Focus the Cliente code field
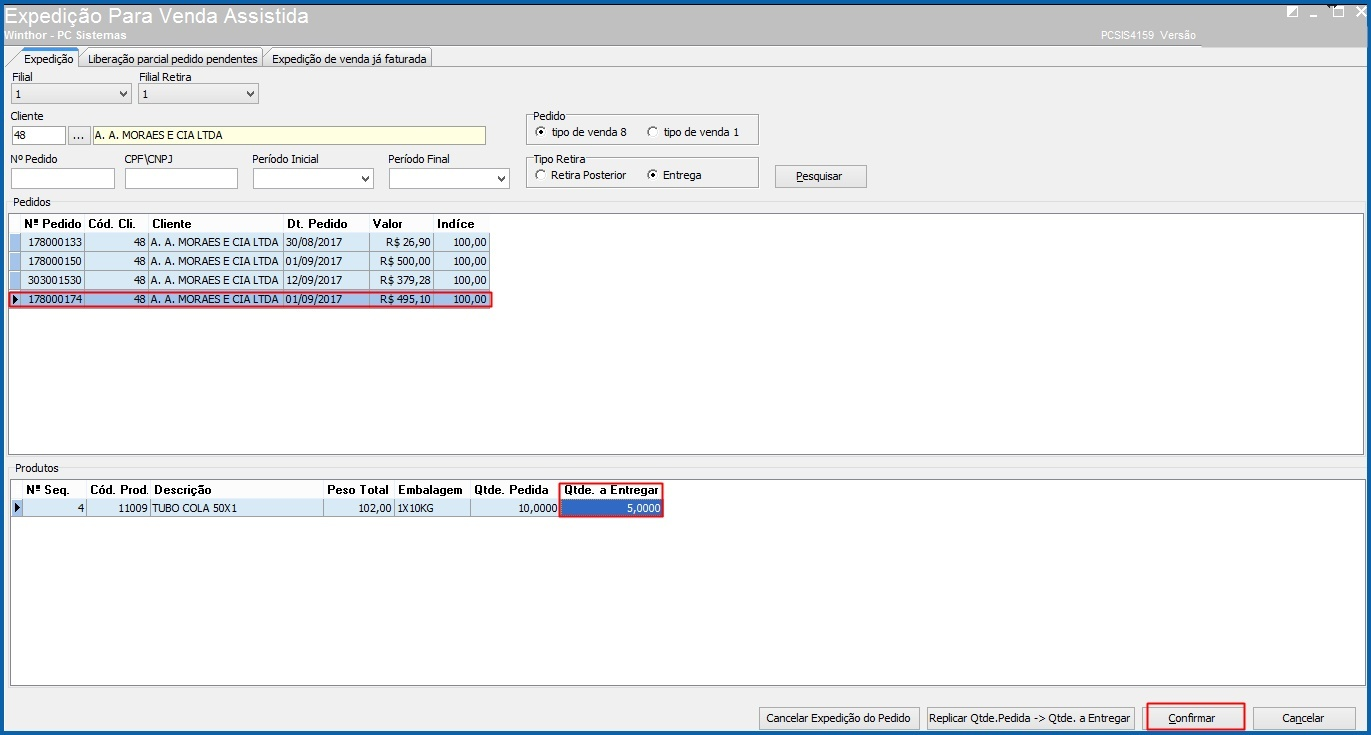The image size is (1371, 735). point(38,135)
